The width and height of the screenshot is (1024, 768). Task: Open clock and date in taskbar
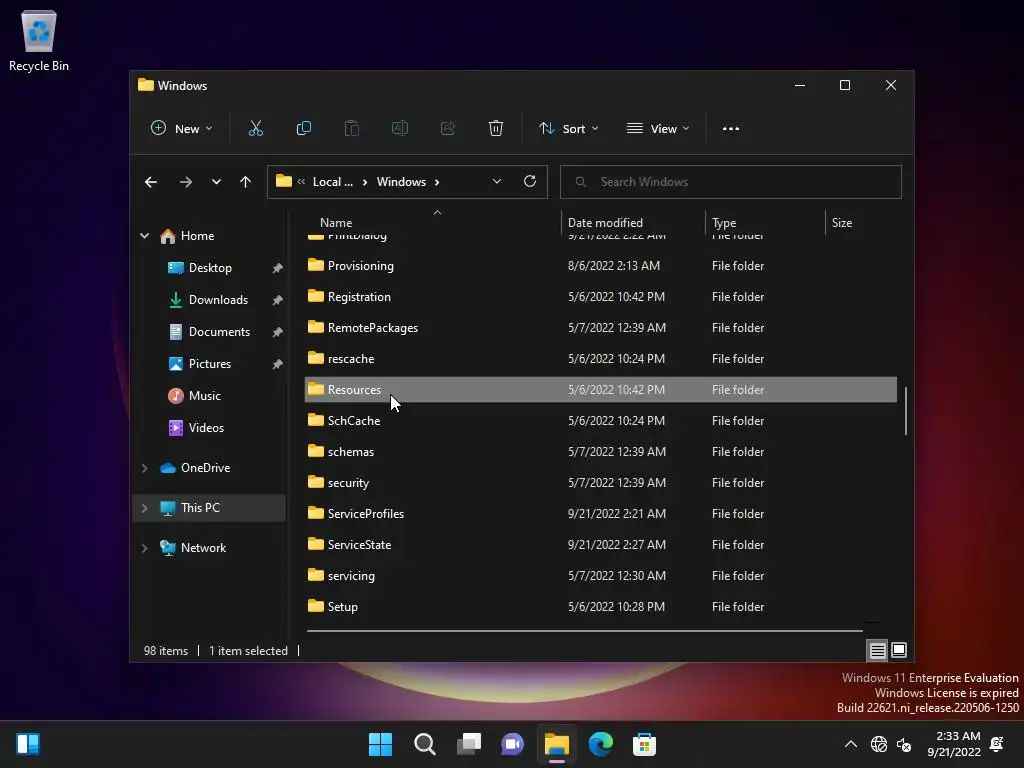pyautogui.click(x=953, y=744)
